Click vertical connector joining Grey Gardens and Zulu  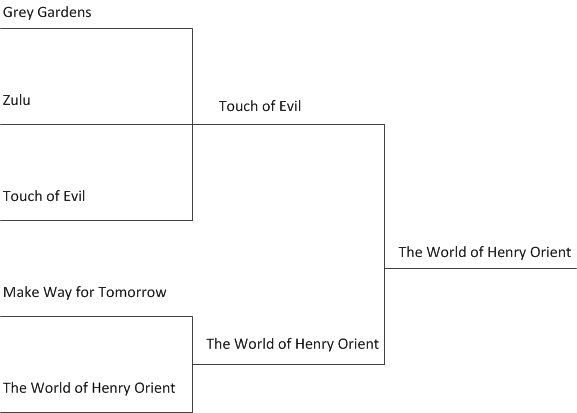coord(192,77)
